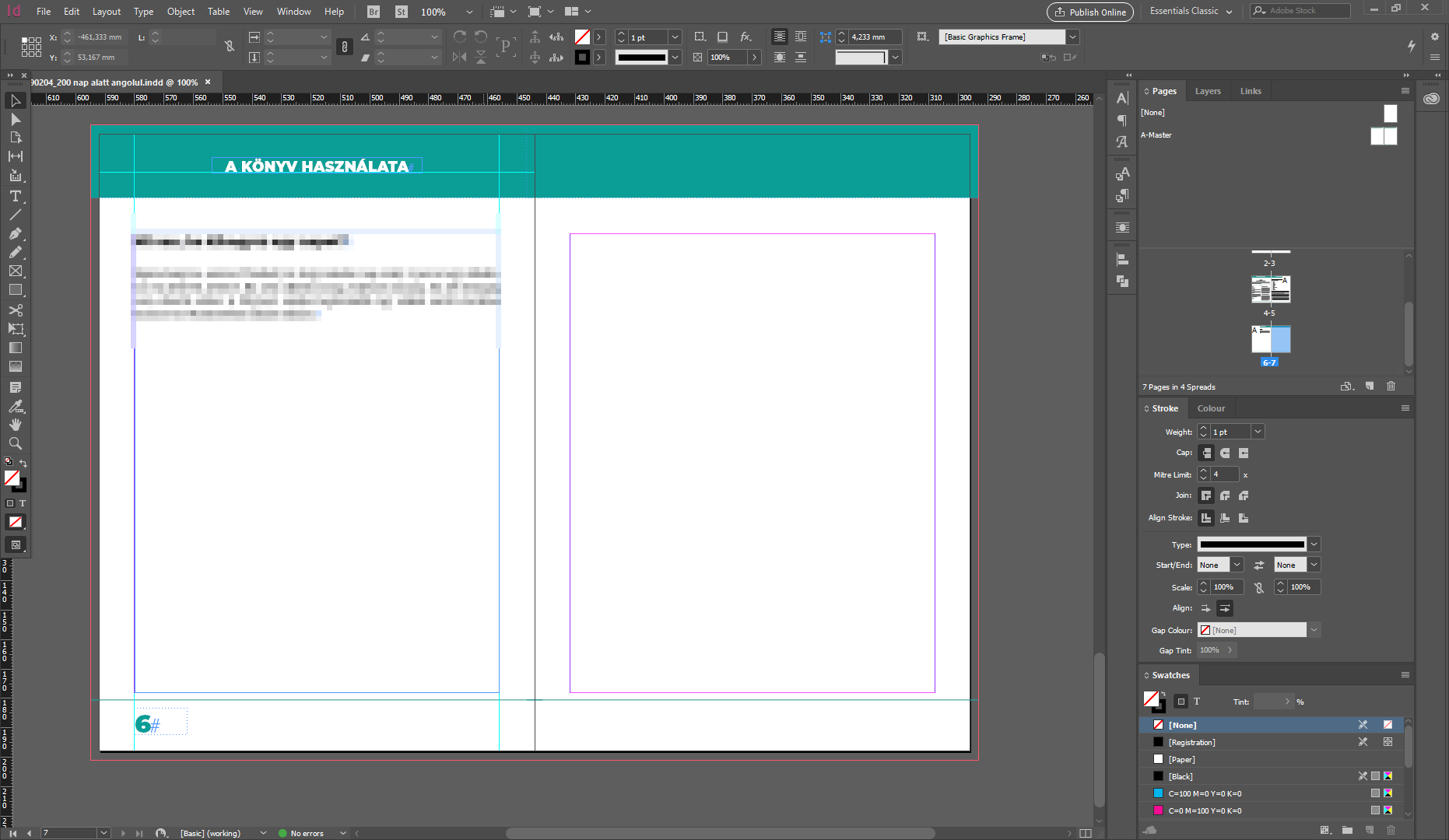Switch to the Layers tab
Image resolution: width=1449 pixels, height=840 pixels.
click(1208, 91)
